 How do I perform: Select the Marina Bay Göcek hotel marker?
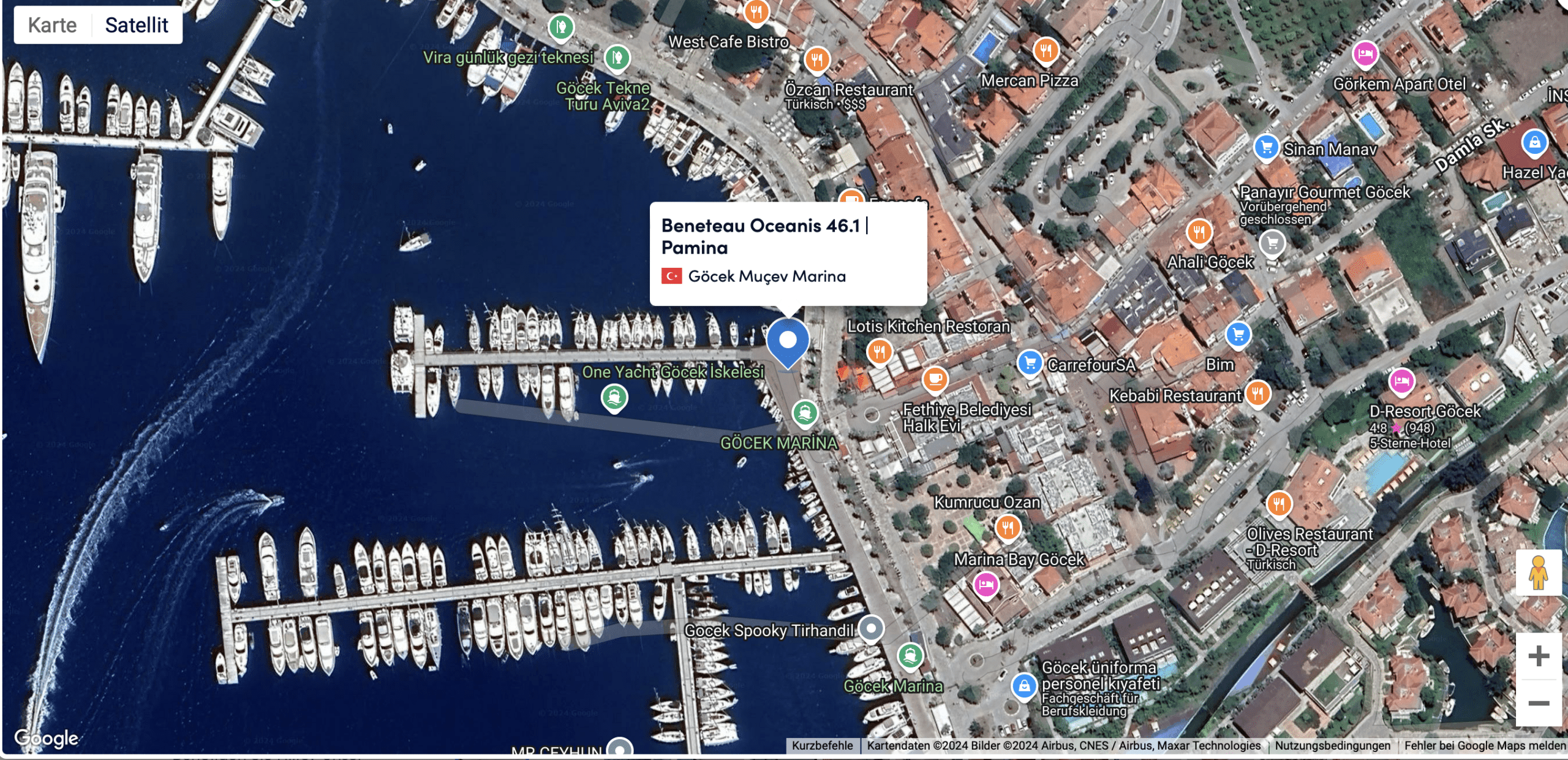click(986, 584)
